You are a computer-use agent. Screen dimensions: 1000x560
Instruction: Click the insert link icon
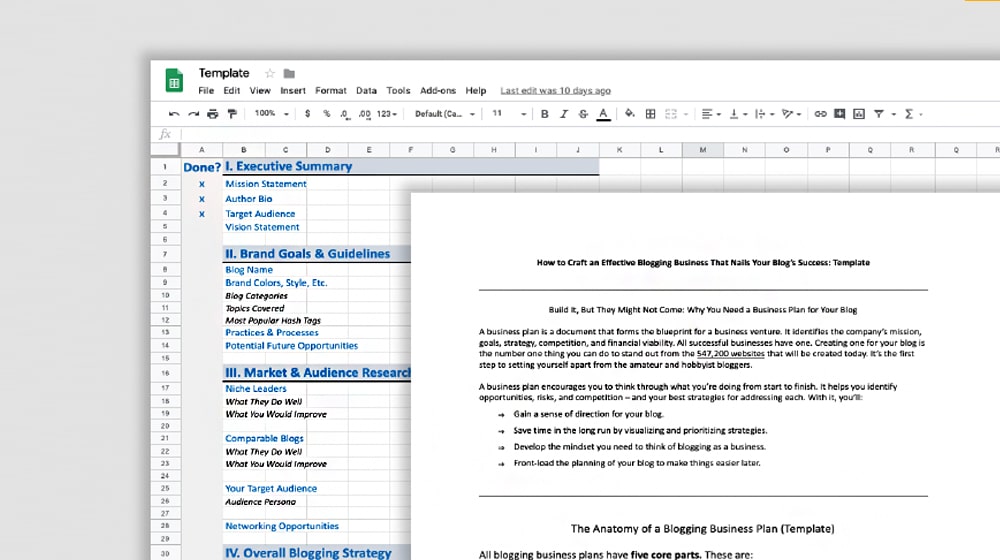(x=820, y=114)
